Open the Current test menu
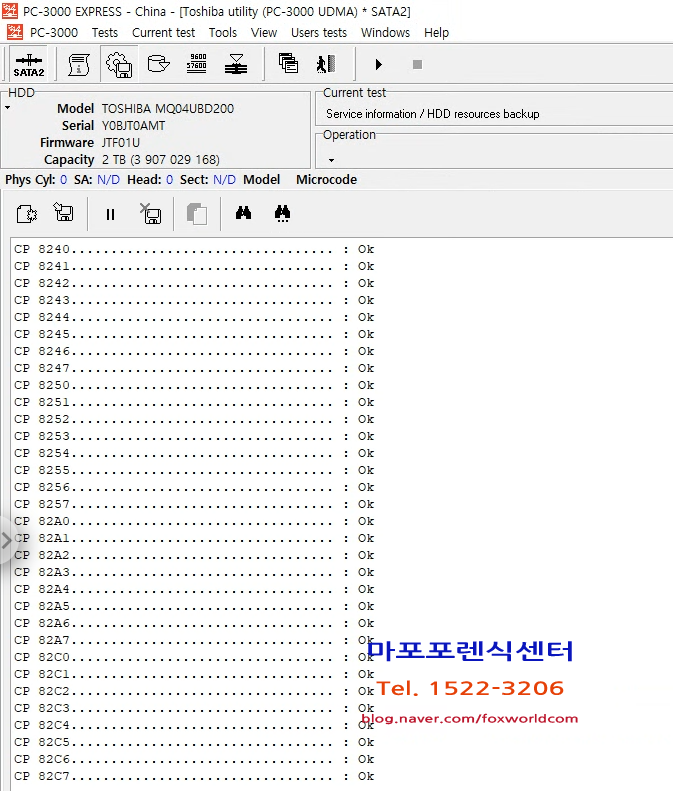This screenshot has height=791, width=673. tap(163, 33)
